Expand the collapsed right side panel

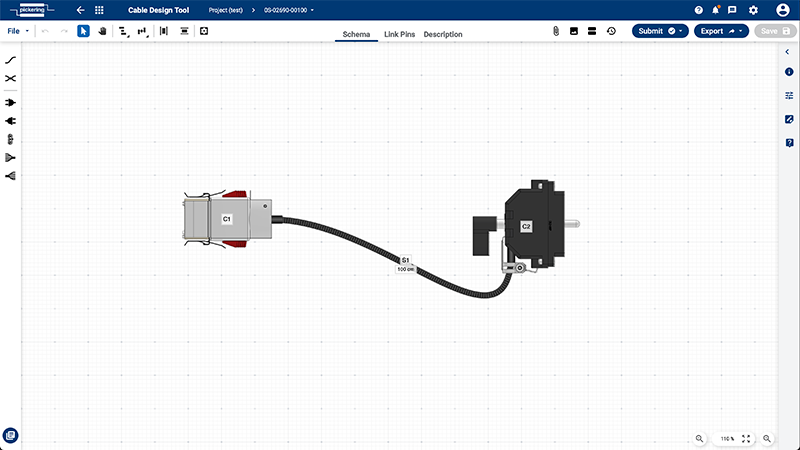click(x=787, y=52)
